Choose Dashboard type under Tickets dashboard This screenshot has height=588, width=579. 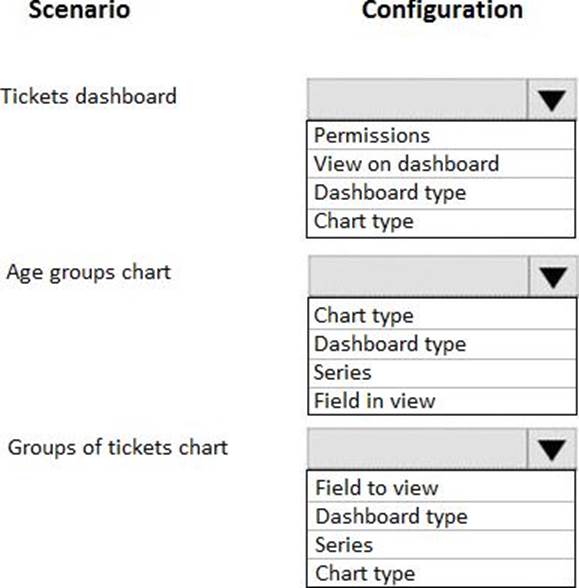tap(441, 193)
